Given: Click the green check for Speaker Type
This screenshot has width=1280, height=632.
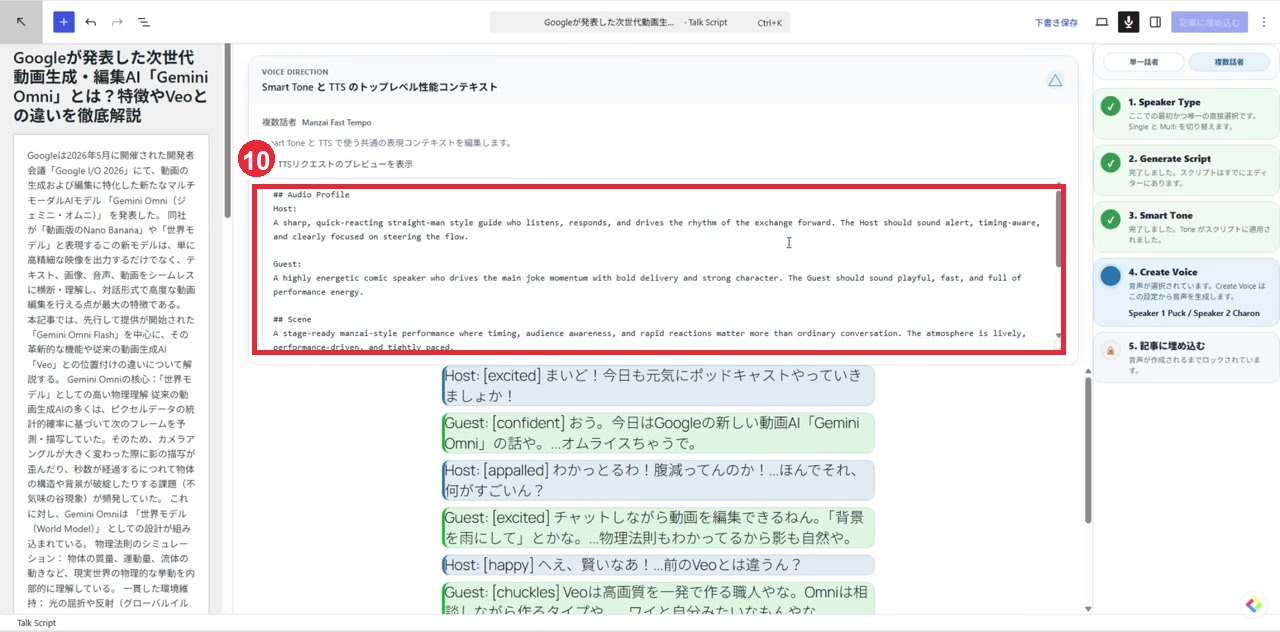Looking at the screenshot, I should [1110, 106].
